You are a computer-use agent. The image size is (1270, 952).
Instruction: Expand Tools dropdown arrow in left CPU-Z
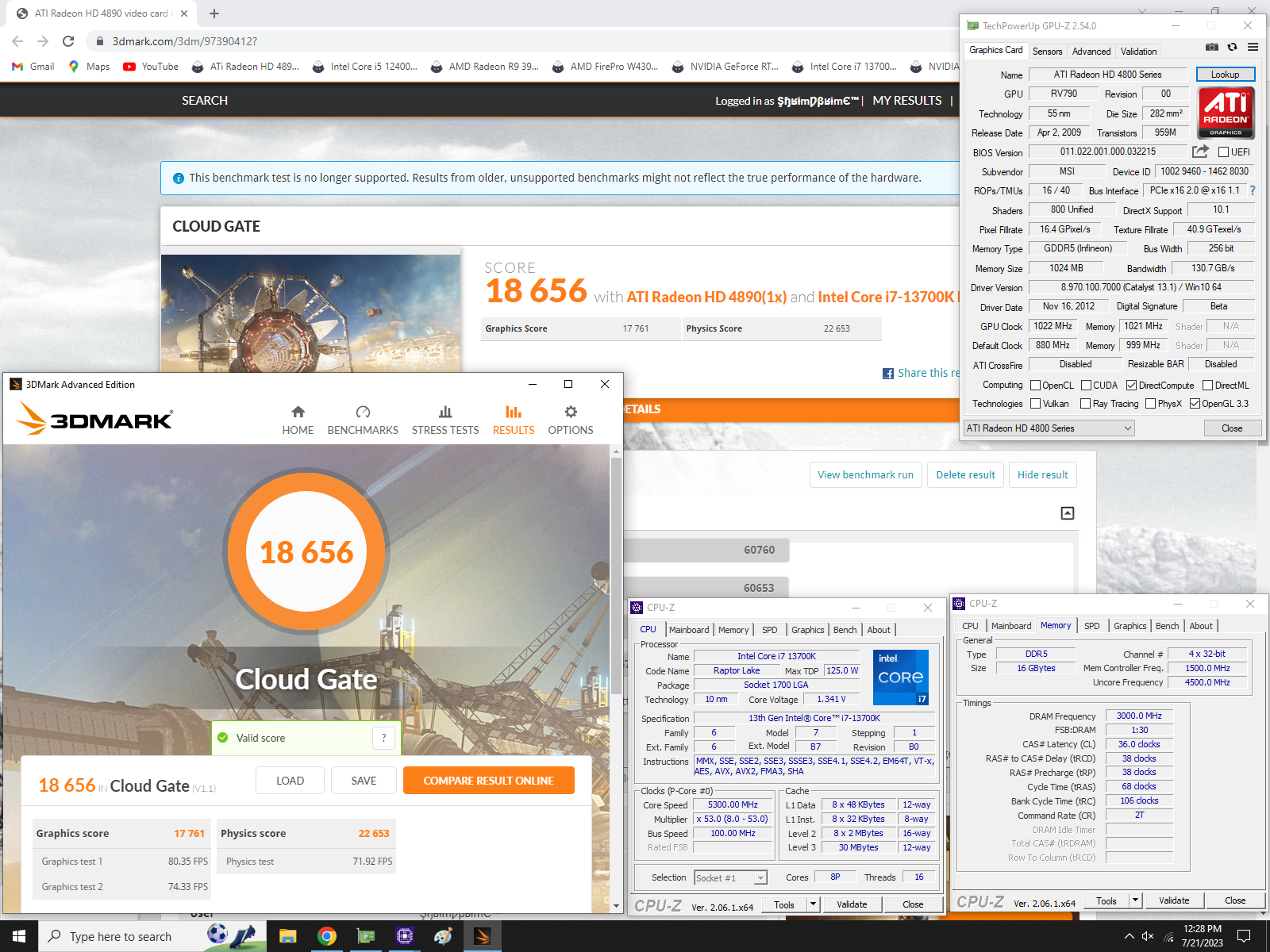click(813, 904)
